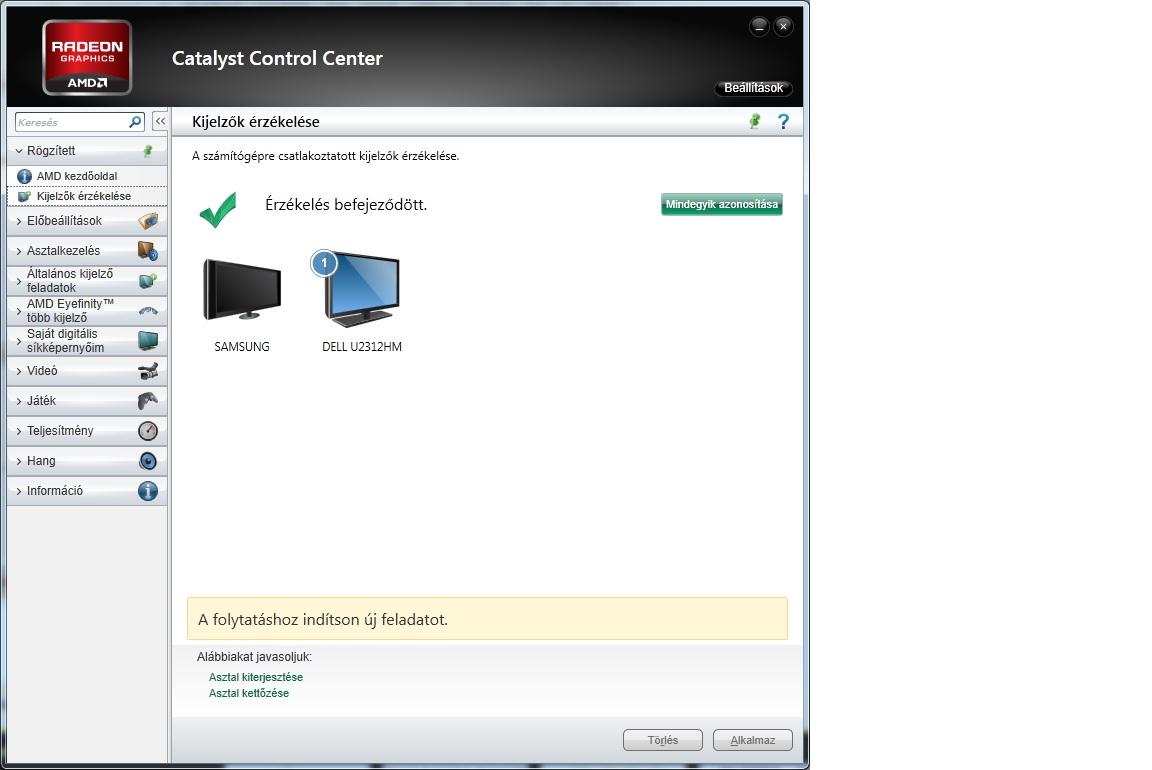Click the Hang speaker icon
Screen dimensions: 1152x770
[x=148, y=461]
